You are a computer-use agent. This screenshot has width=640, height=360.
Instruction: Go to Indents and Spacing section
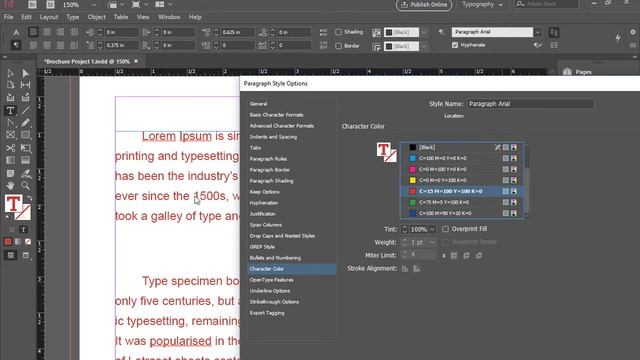[x=273, y=137]
